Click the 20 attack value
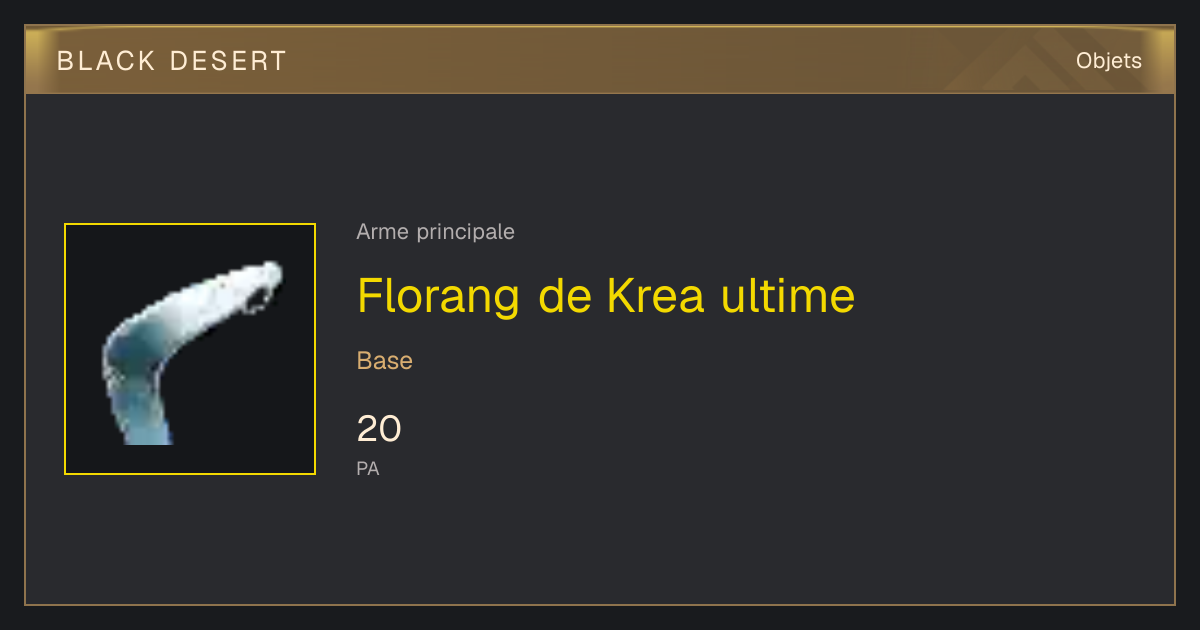The image size is (1200, 630). 379,429
